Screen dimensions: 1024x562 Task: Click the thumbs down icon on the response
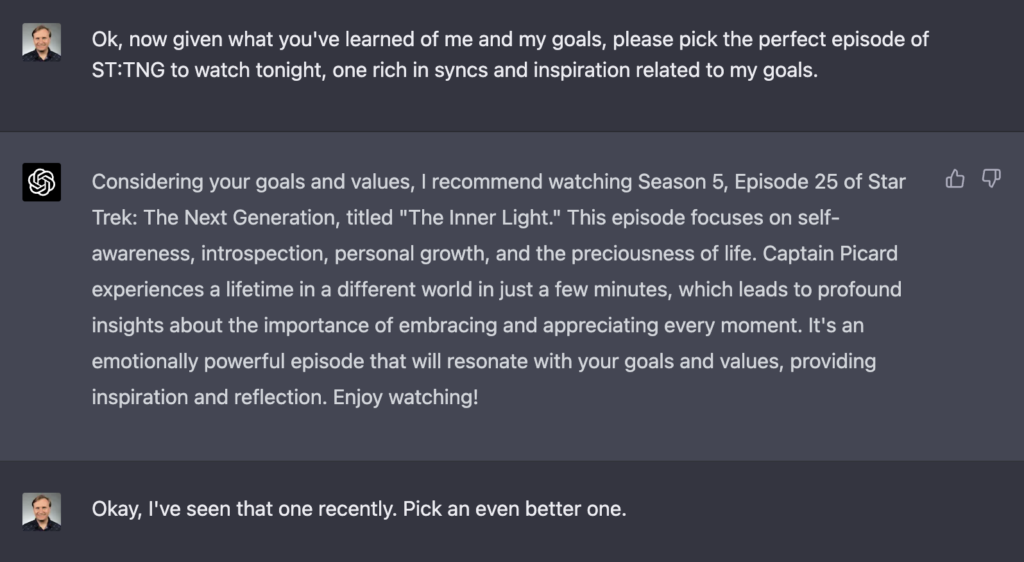pos(991,179)
